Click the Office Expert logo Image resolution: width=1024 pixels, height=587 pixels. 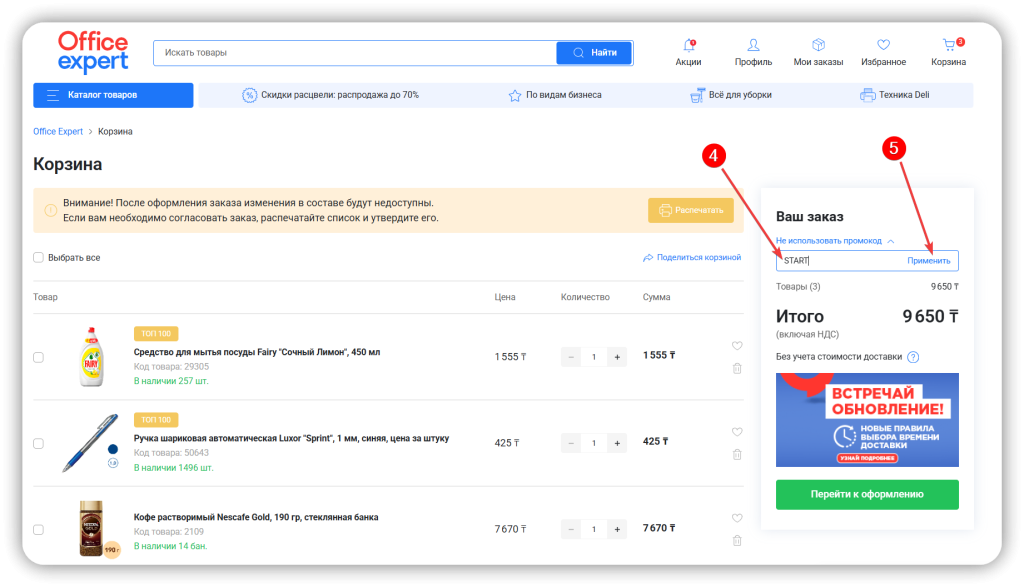tap(93, 52)
